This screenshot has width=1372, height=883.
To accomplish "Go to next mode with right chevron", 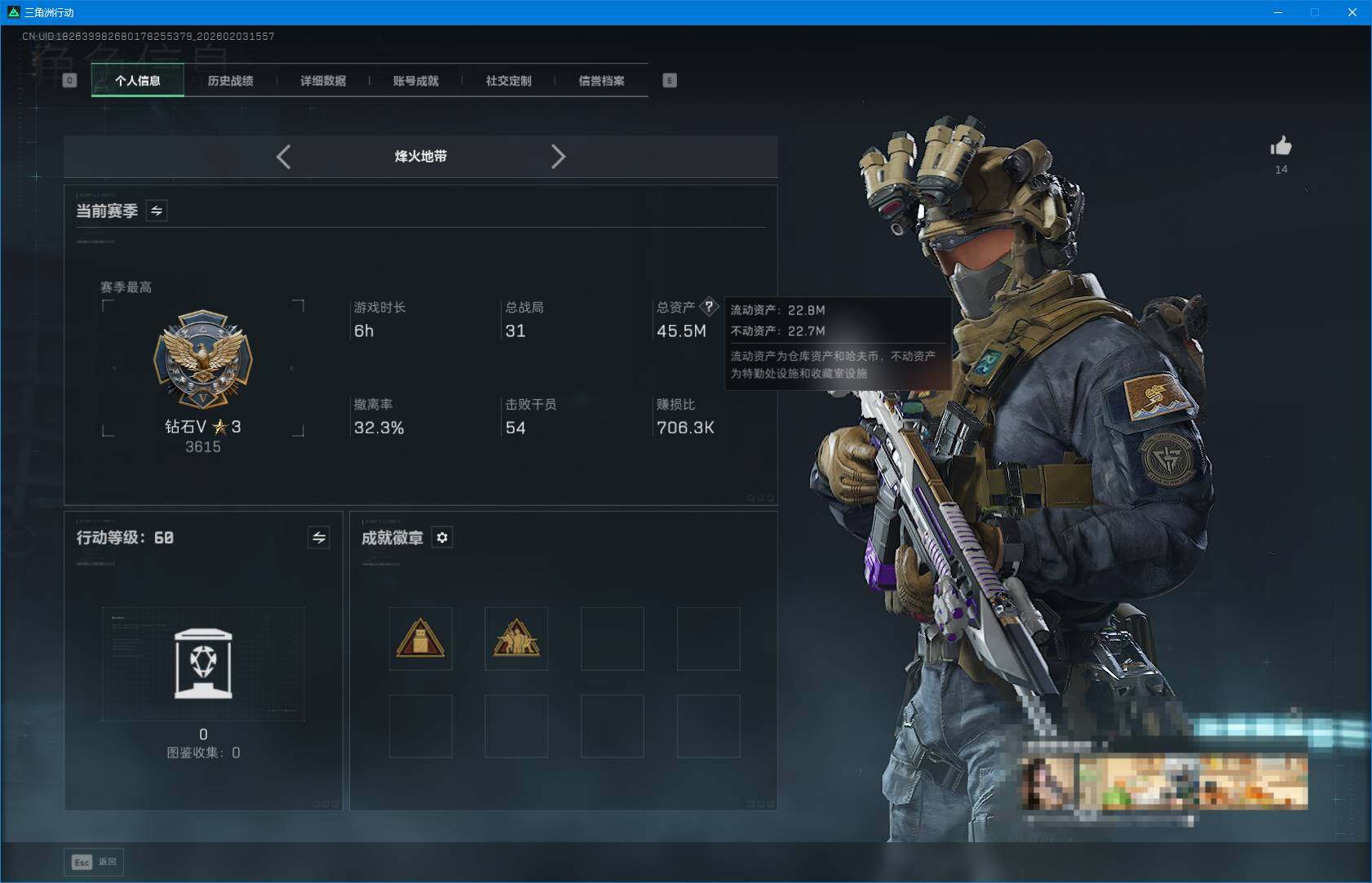I will 558,157.
